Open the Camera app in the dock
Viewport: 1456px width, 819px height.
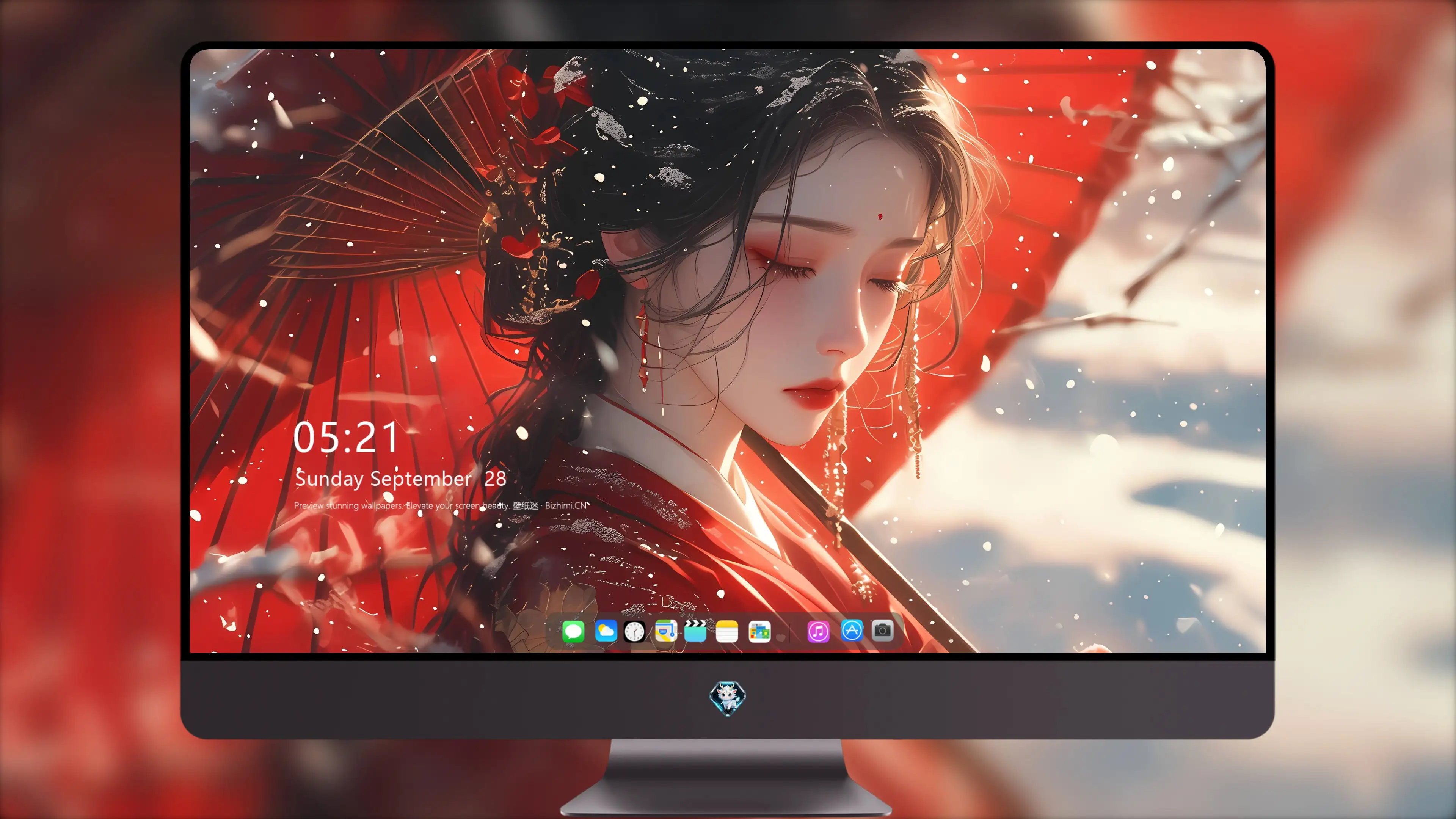click(x=882, y=630)
